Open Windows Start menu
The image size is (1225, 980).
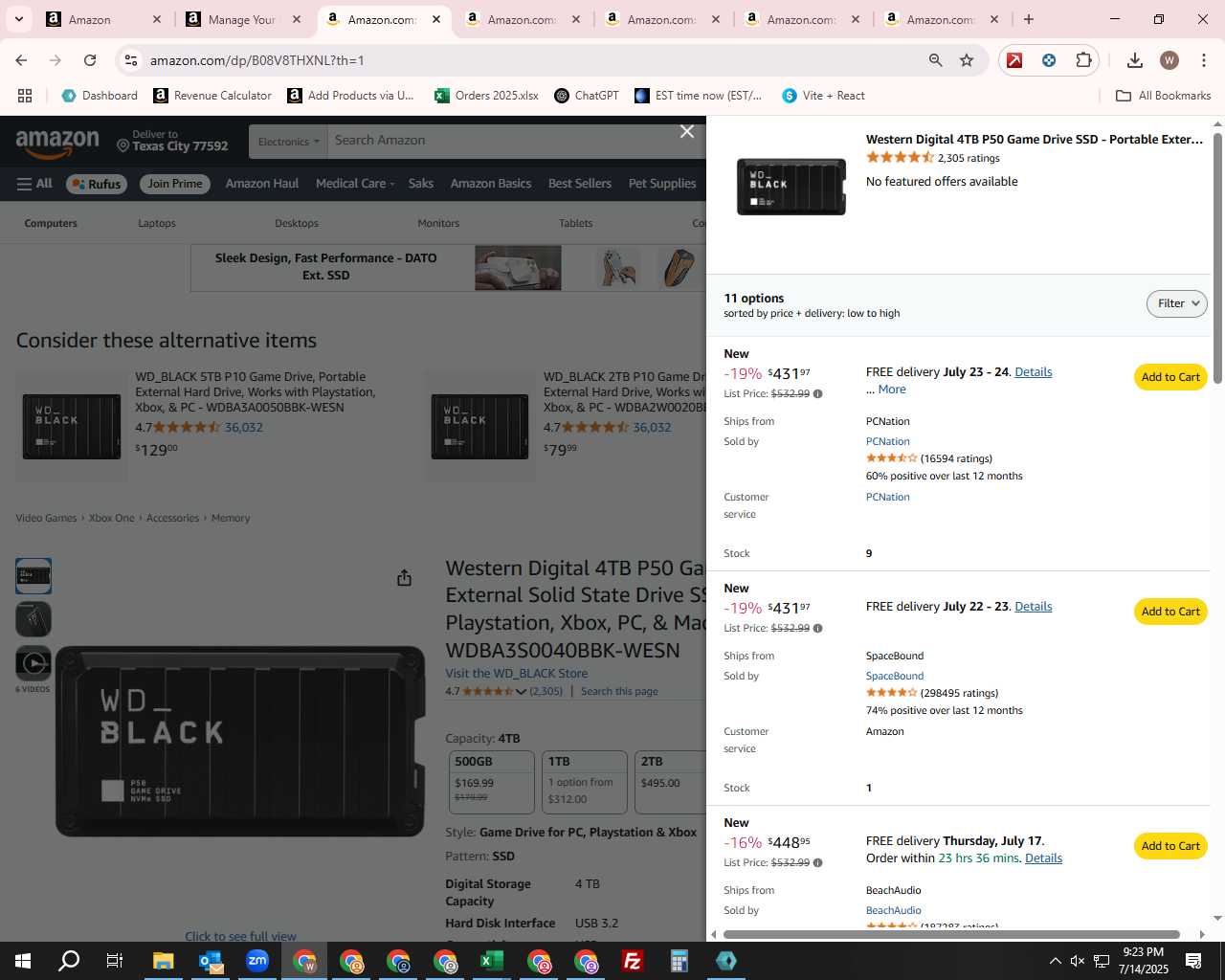[23, 961]
